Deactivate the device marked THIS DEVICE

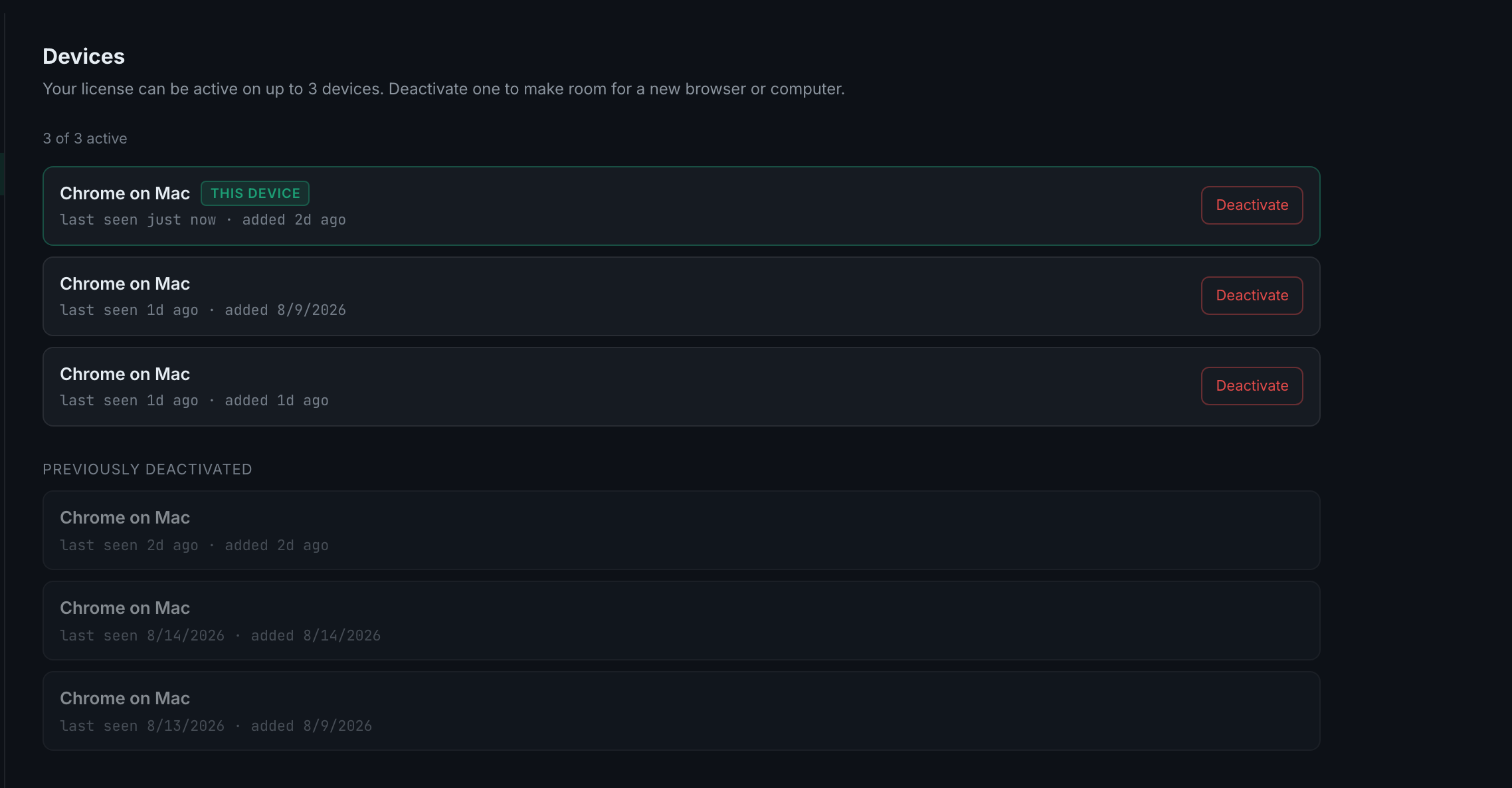pos(1252,205)
